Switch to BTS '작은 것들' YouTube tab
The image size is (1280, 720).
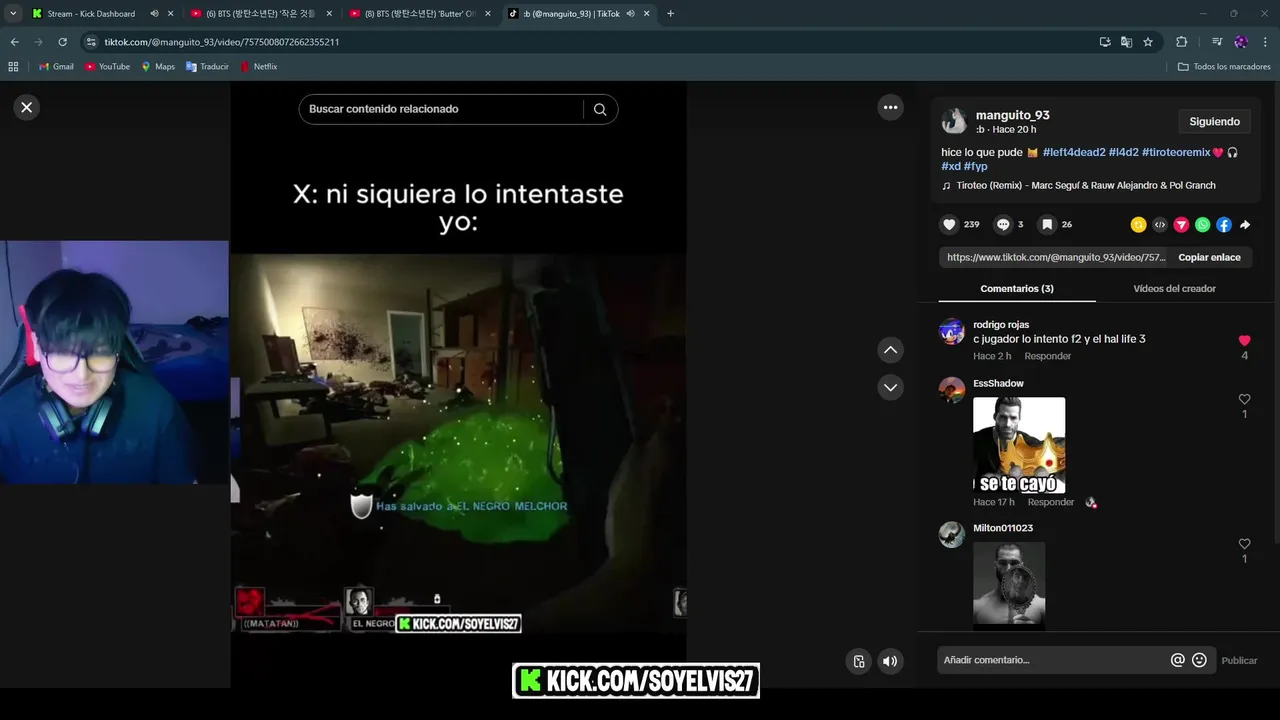click(260, 14)
